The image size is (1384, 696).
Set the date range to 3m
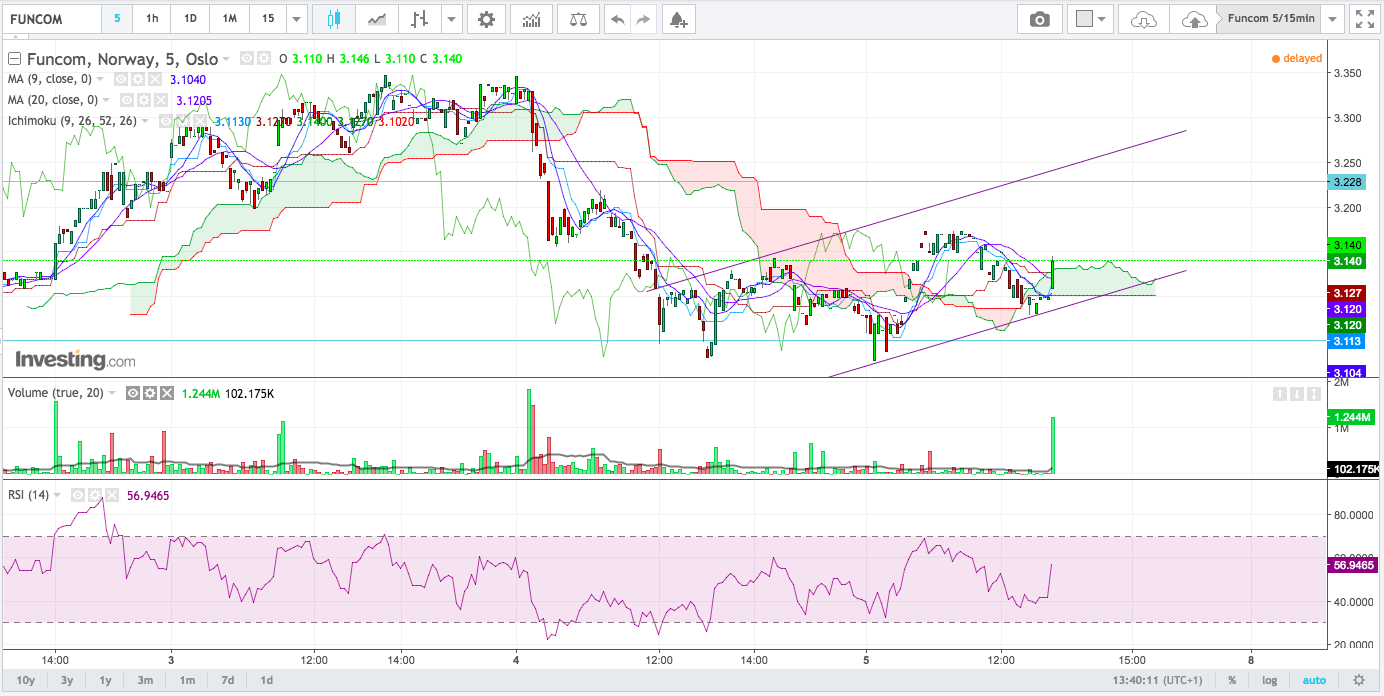click(145, 680)
